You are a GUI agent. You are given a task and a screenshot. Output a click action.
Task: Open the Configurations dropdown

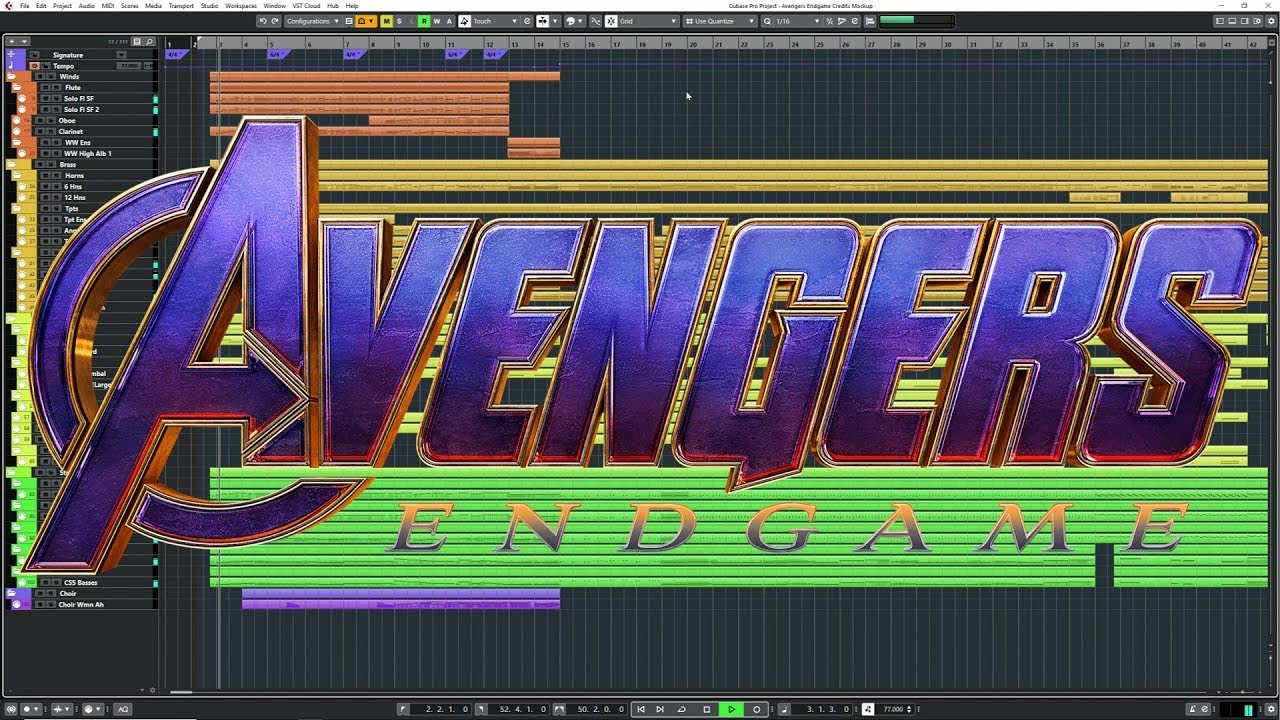pos(313,21)
